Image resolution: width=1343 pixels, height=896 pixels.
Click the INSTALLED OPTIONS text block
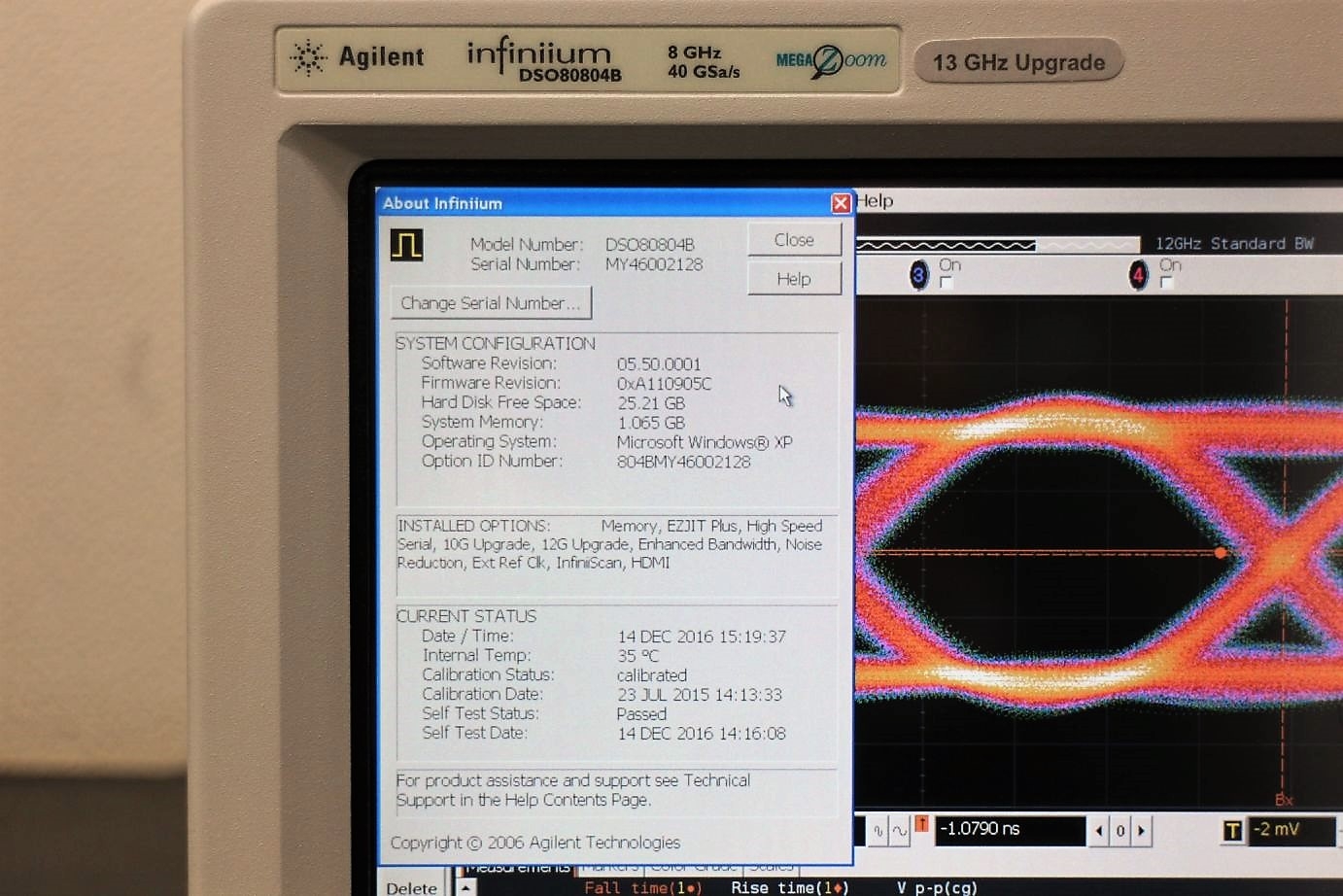(610, 544)
